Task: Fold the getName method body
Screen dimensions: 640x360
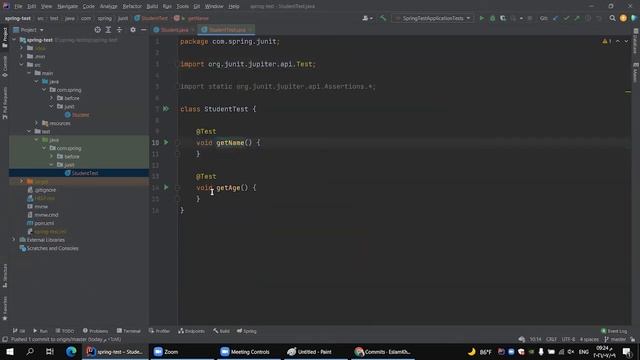Action: 178,143
